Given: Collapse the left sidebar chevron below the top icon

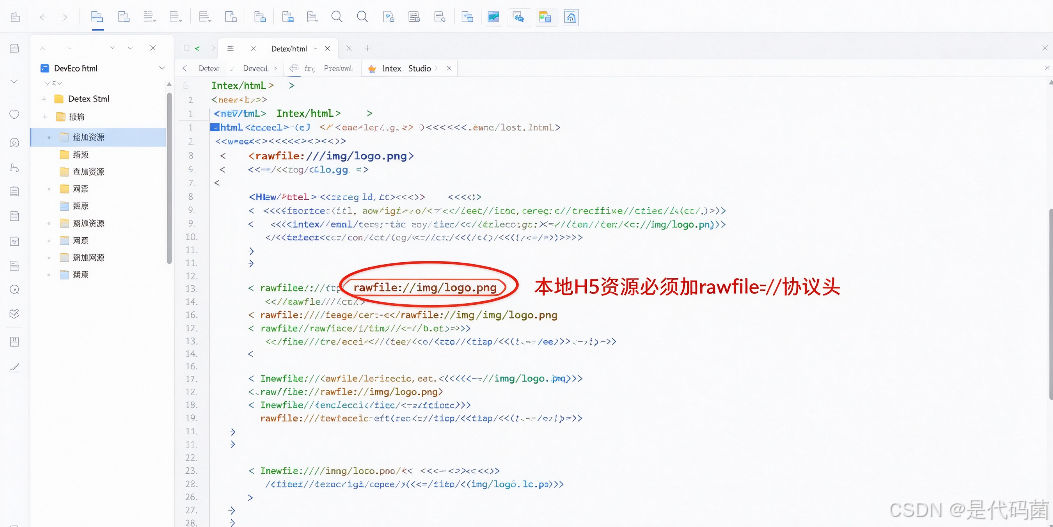Looking at the screenshot, I should click(14, 81).
